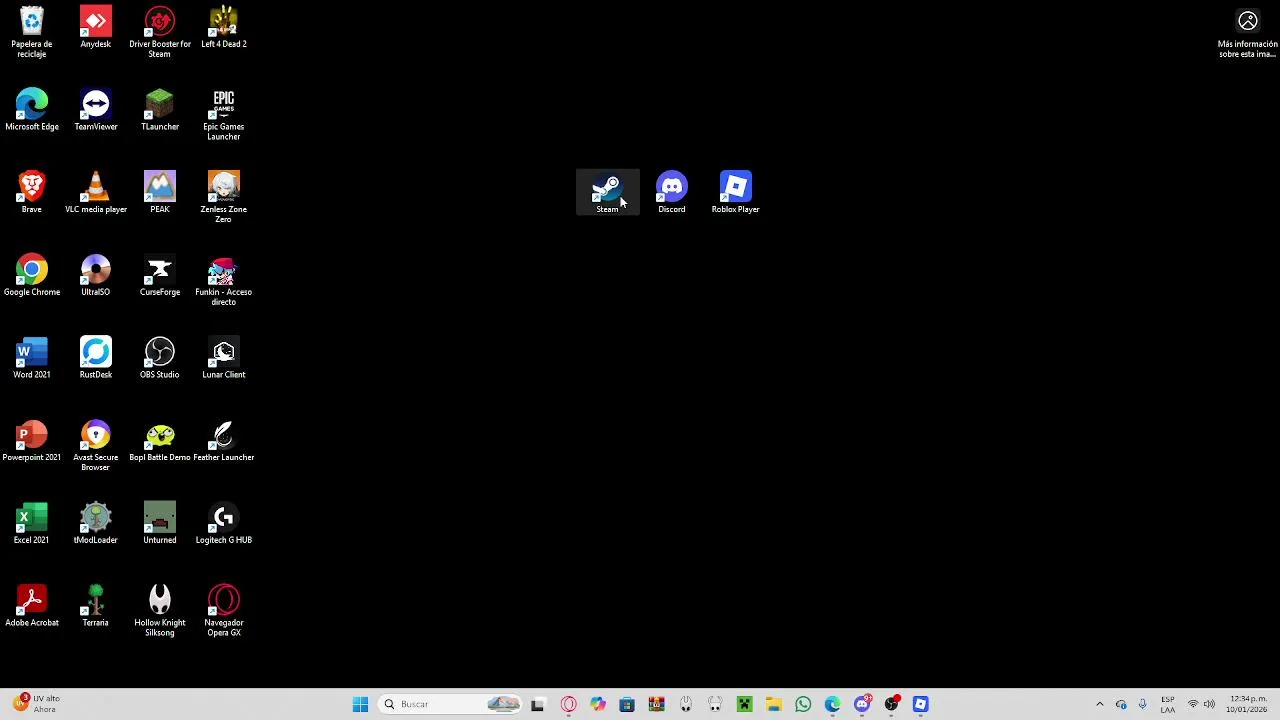The image size is (1280, 720).
Task: Open the clock and date 12:34 p.m.
Action: coord(1248,704)
